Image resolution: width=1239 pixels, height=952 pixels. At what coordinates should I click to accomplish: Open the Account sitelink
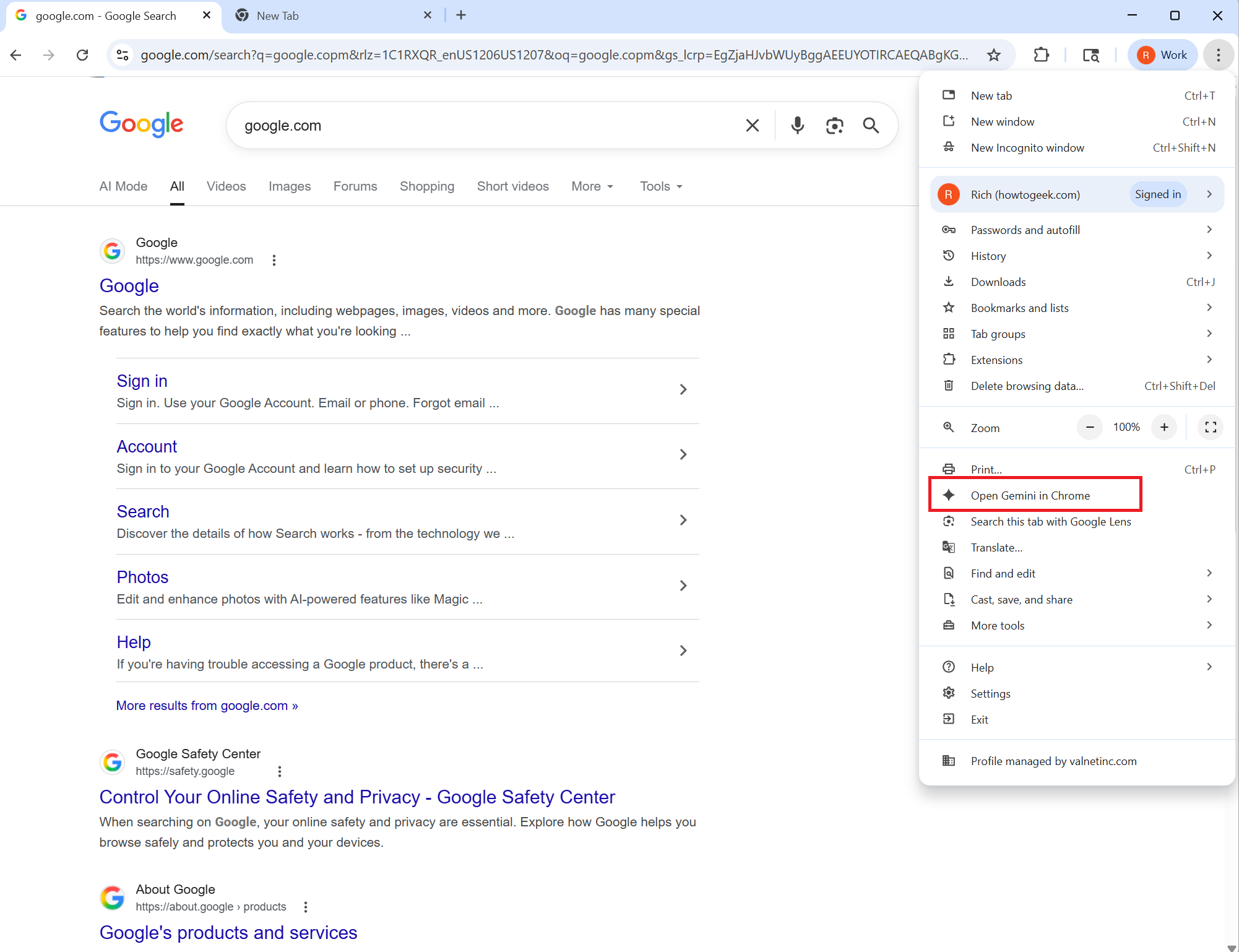pos(147,446)
